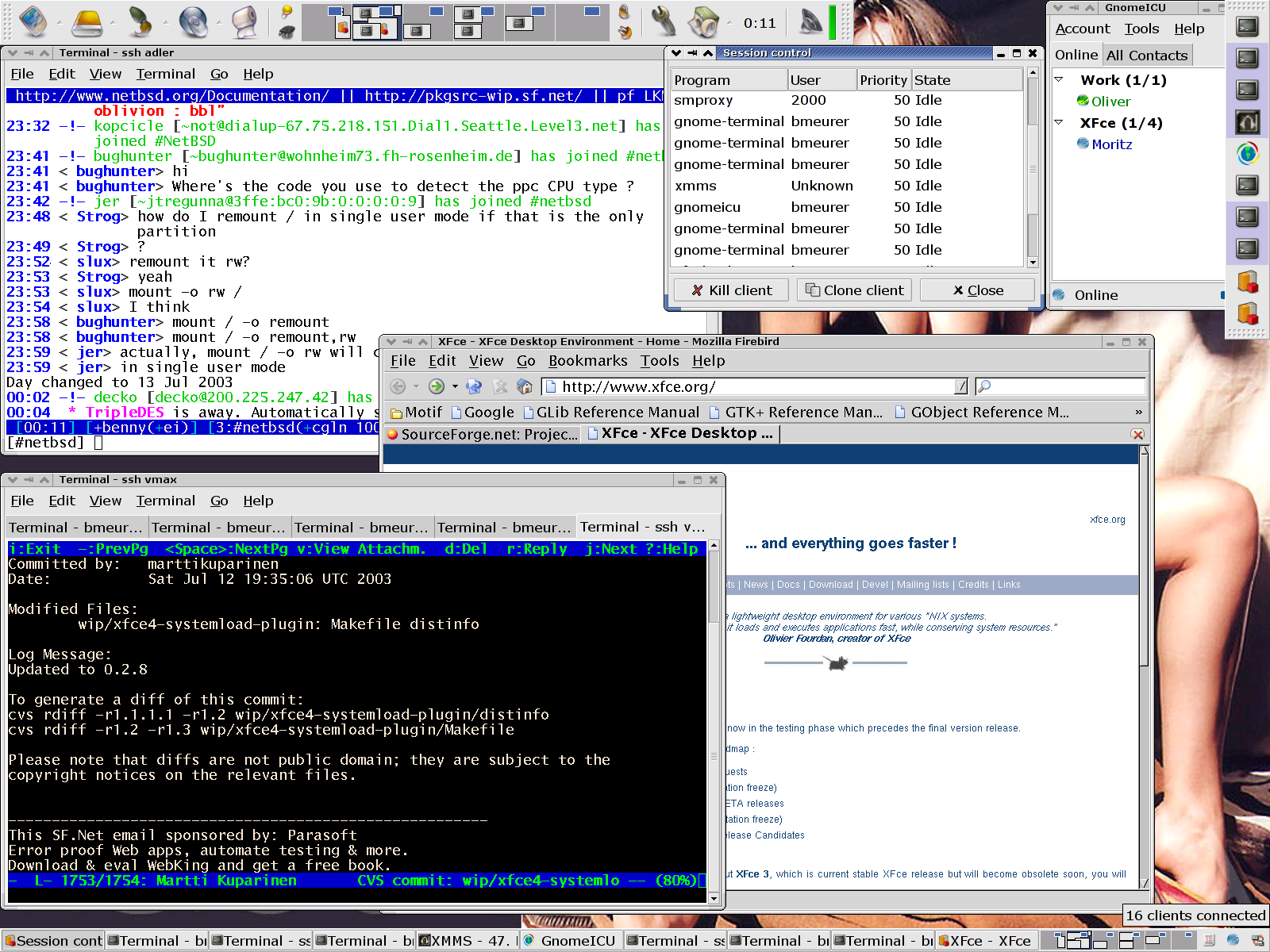Click Clone client button
The height and width of the screenshot is (952, 1270).
tap(855, 290)
